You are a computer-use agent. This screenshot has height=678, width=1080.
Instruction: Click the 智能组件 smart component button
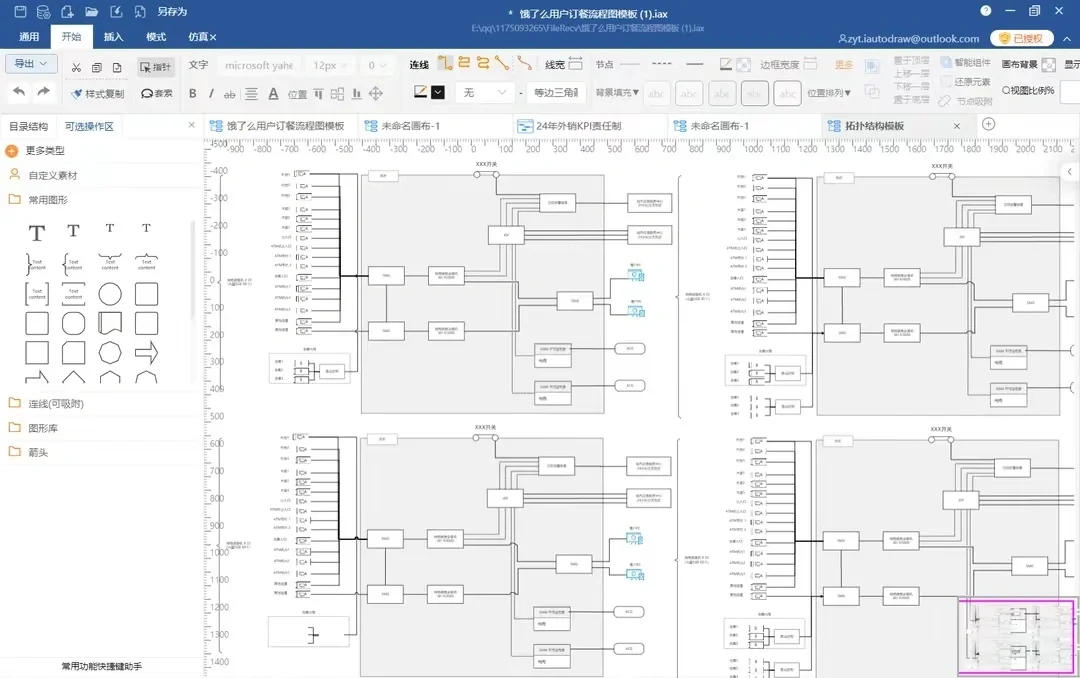(x=965, y=62)
